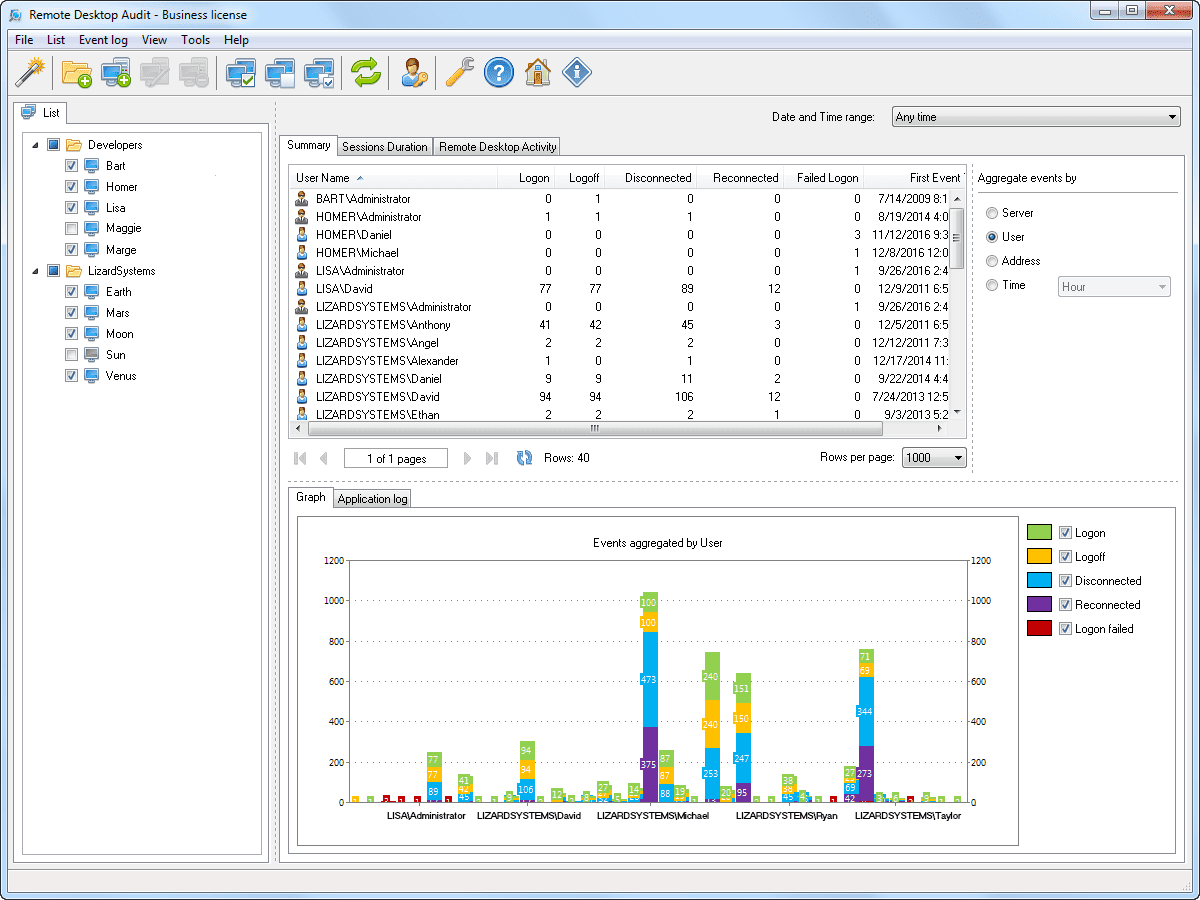Sort by the Failed Logon column header

[x=827, y=178]
